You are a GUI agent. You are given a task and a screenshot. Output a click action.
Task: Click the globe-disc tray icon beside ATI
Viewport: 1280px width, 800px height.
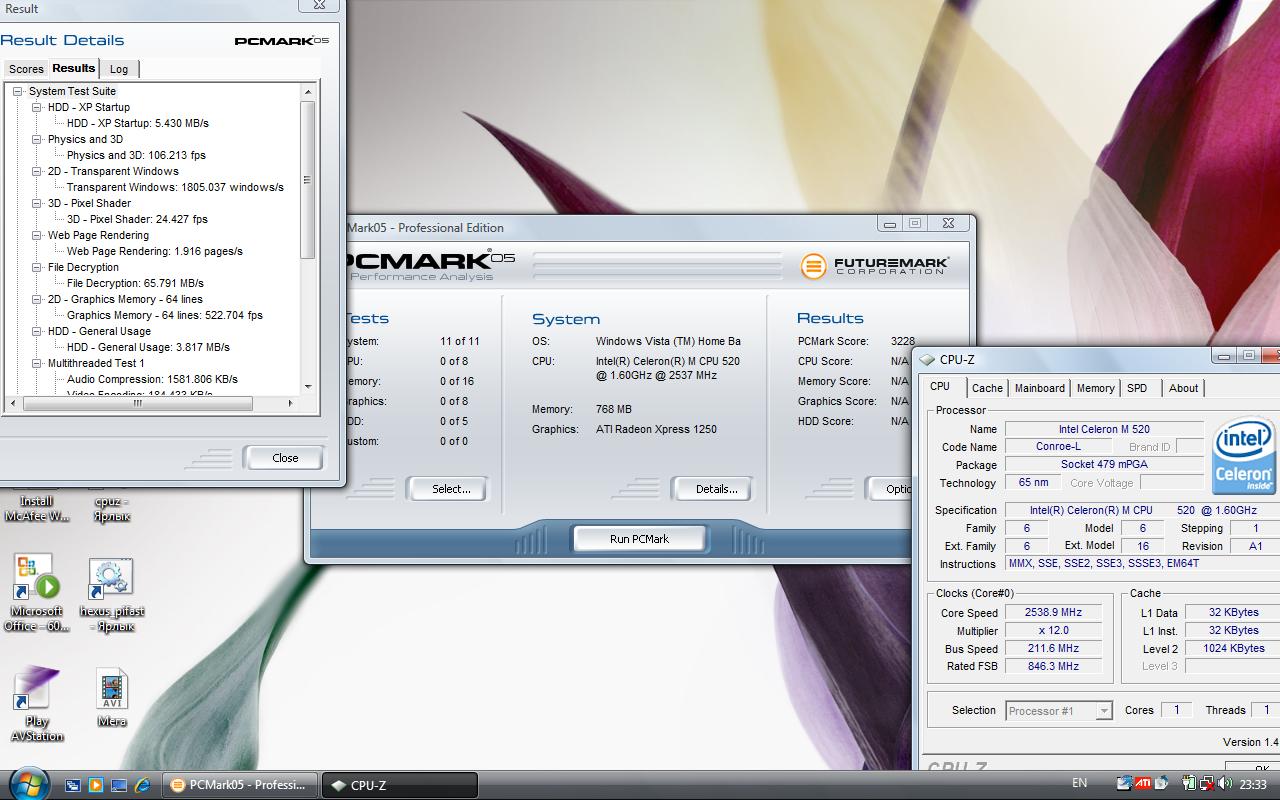pyautogui.click(x=1162, y=784)
